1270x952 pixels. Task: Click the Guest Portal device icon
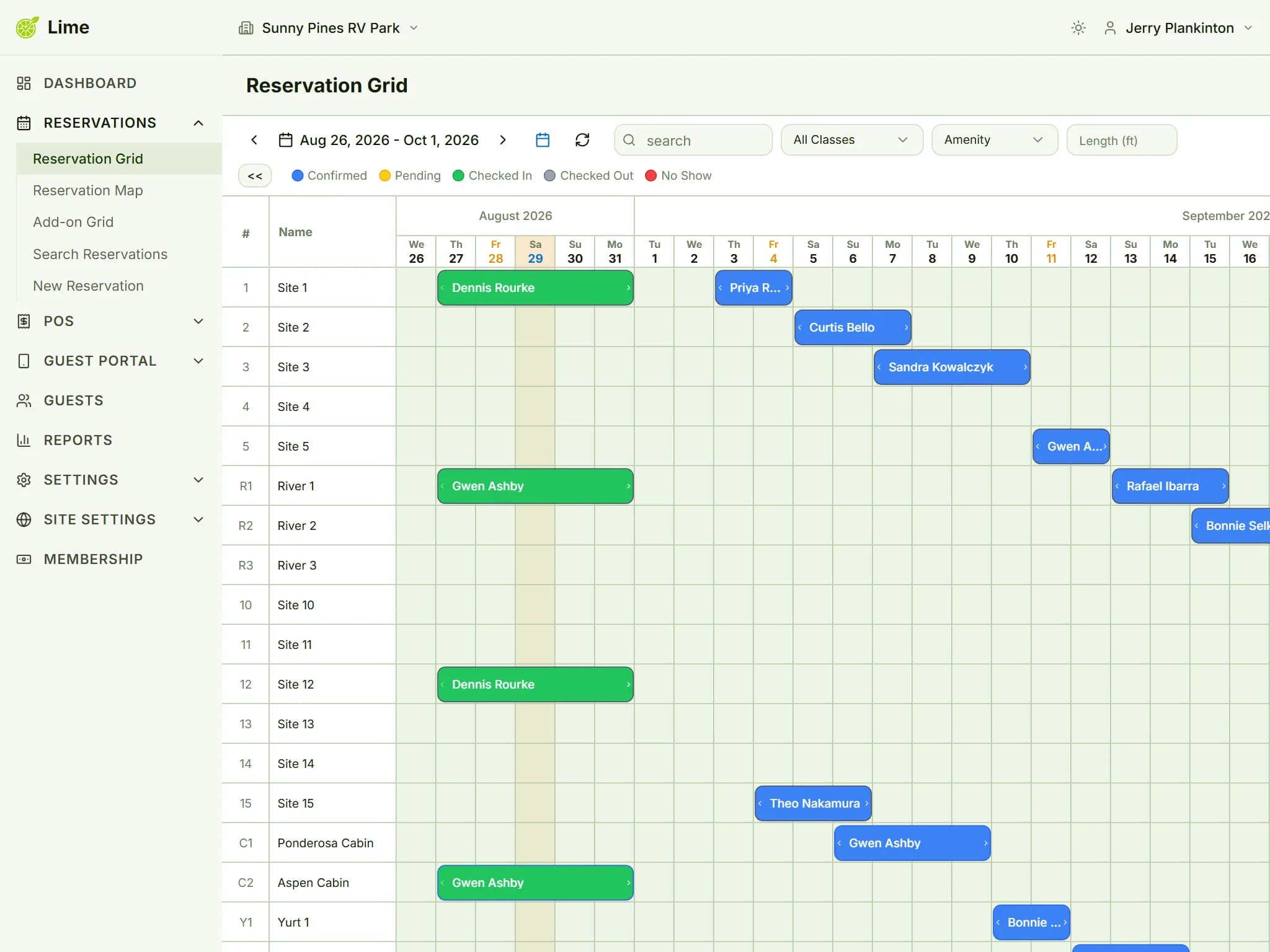(x=24, y=361)
